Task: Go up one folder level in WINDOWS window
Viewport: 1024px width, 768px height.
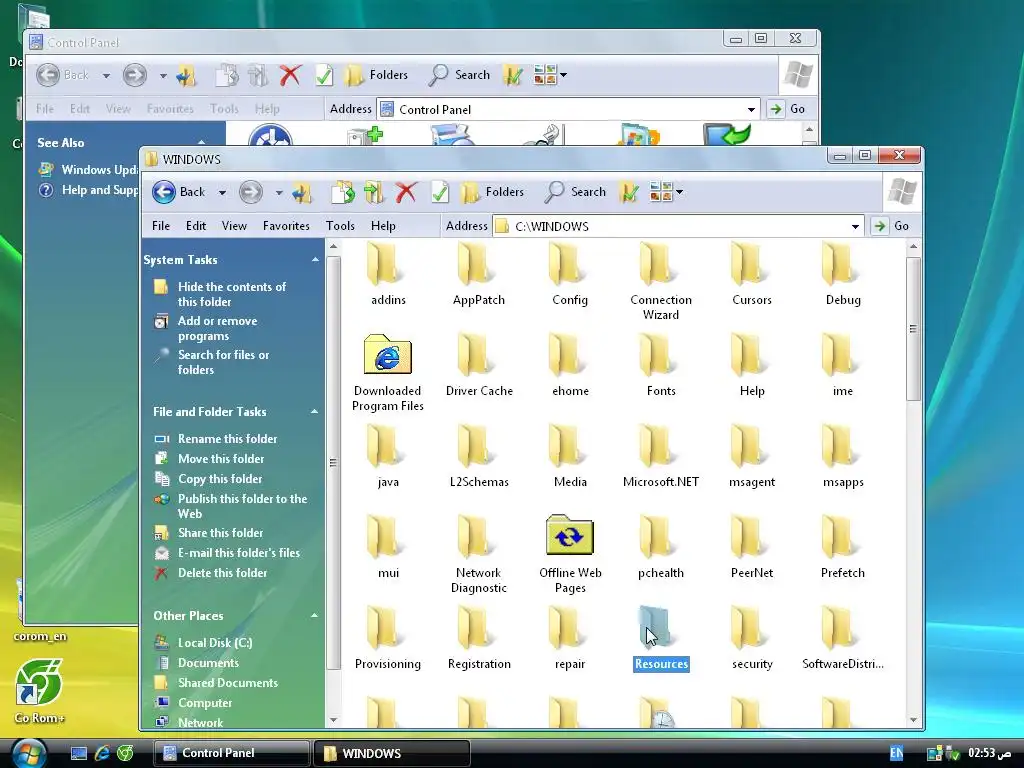Action: (x=302, y=192)
